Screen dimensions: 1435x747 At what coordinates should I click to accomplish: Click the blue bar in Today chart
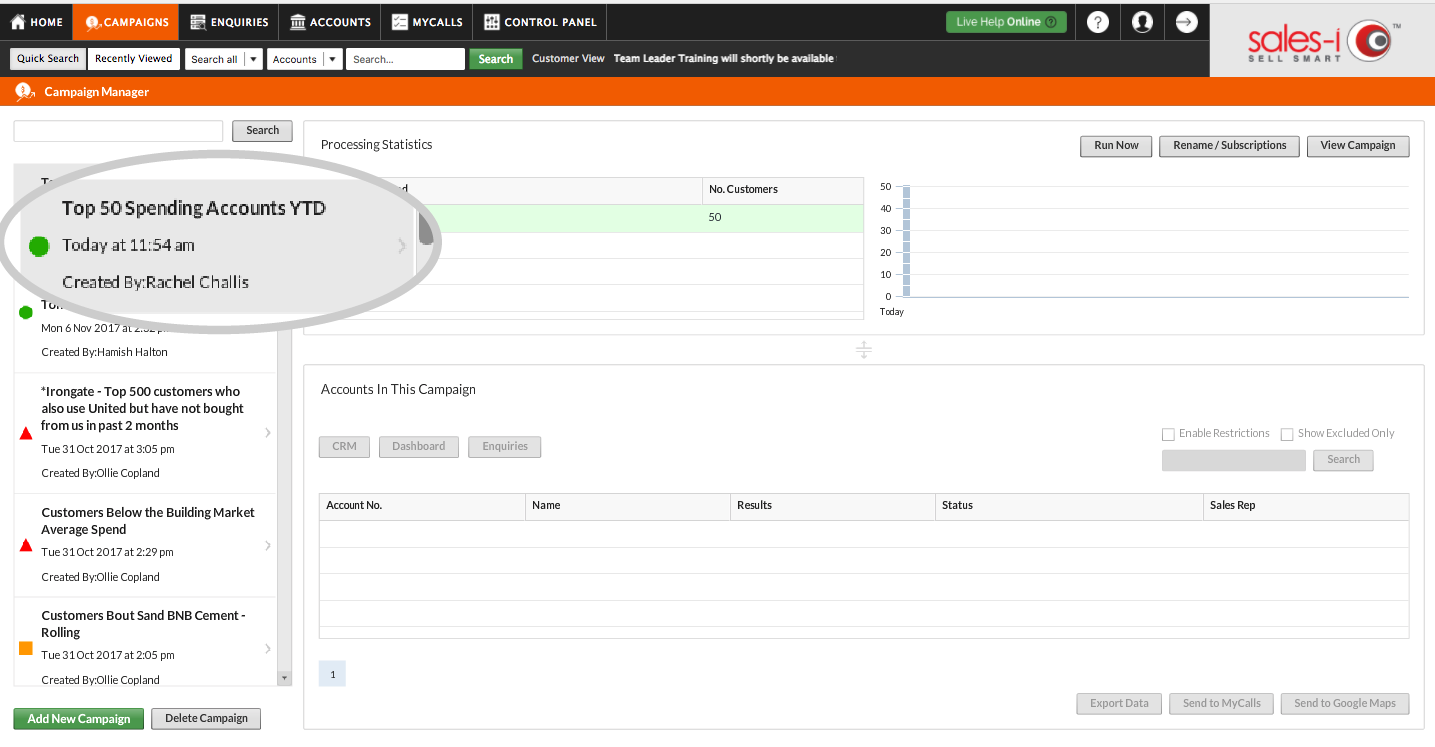pos(906,241)
